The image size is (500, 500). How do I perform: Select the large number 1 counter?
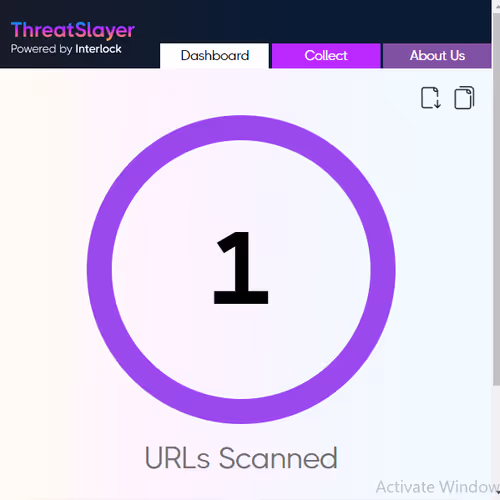(x=241, y=268)
